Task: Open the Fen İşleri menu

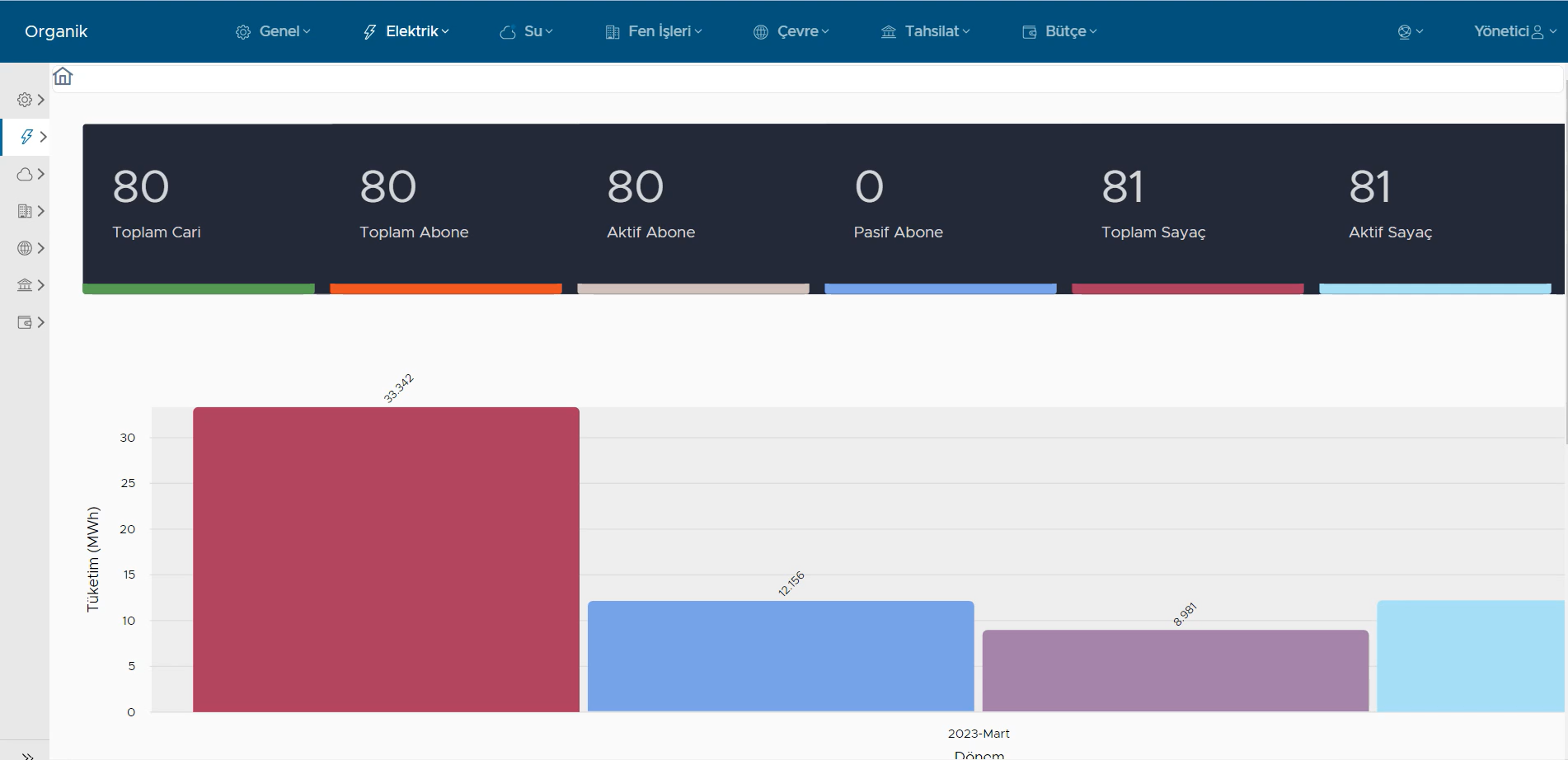Action: pos(654,31)
